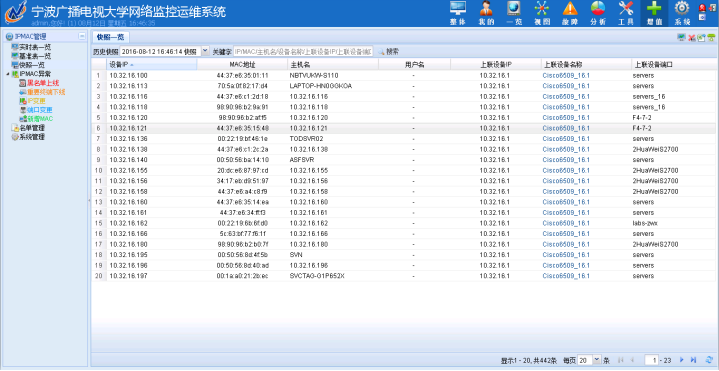The height and width of the screenshot is (371, 719).
Task: Click the monitor checkmark toolbar icon
Action: (x=681, y=38)
